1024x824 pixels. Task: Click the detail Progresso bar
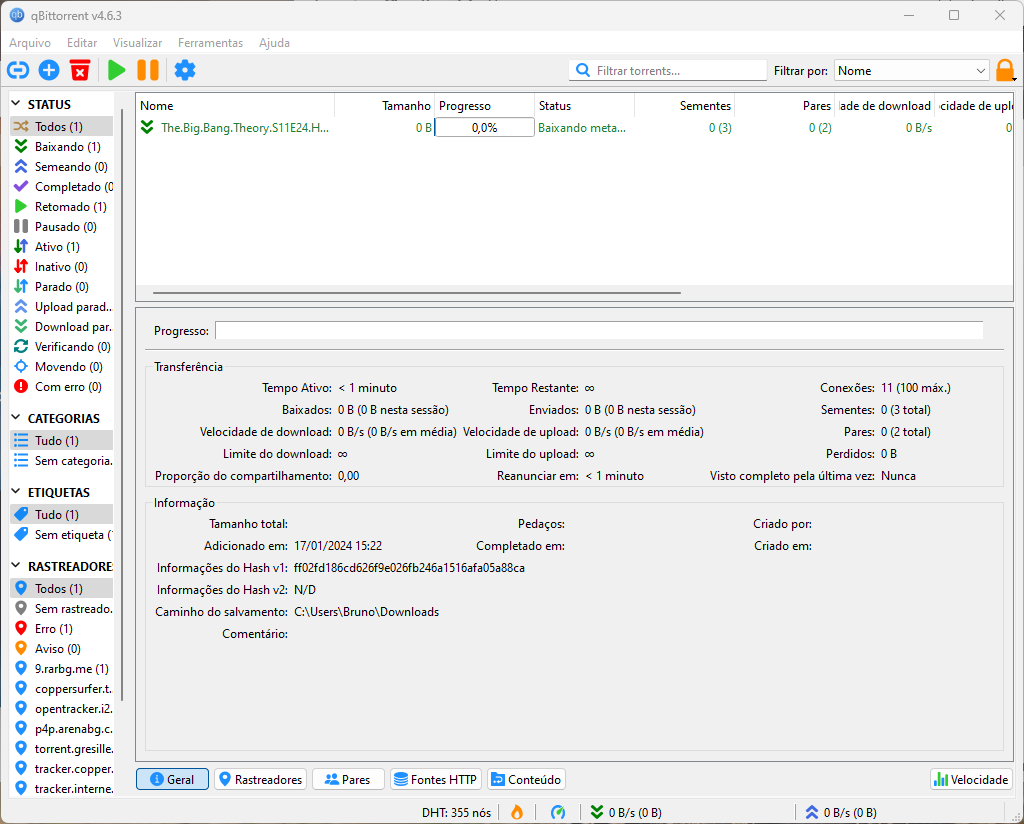point(599,330)
